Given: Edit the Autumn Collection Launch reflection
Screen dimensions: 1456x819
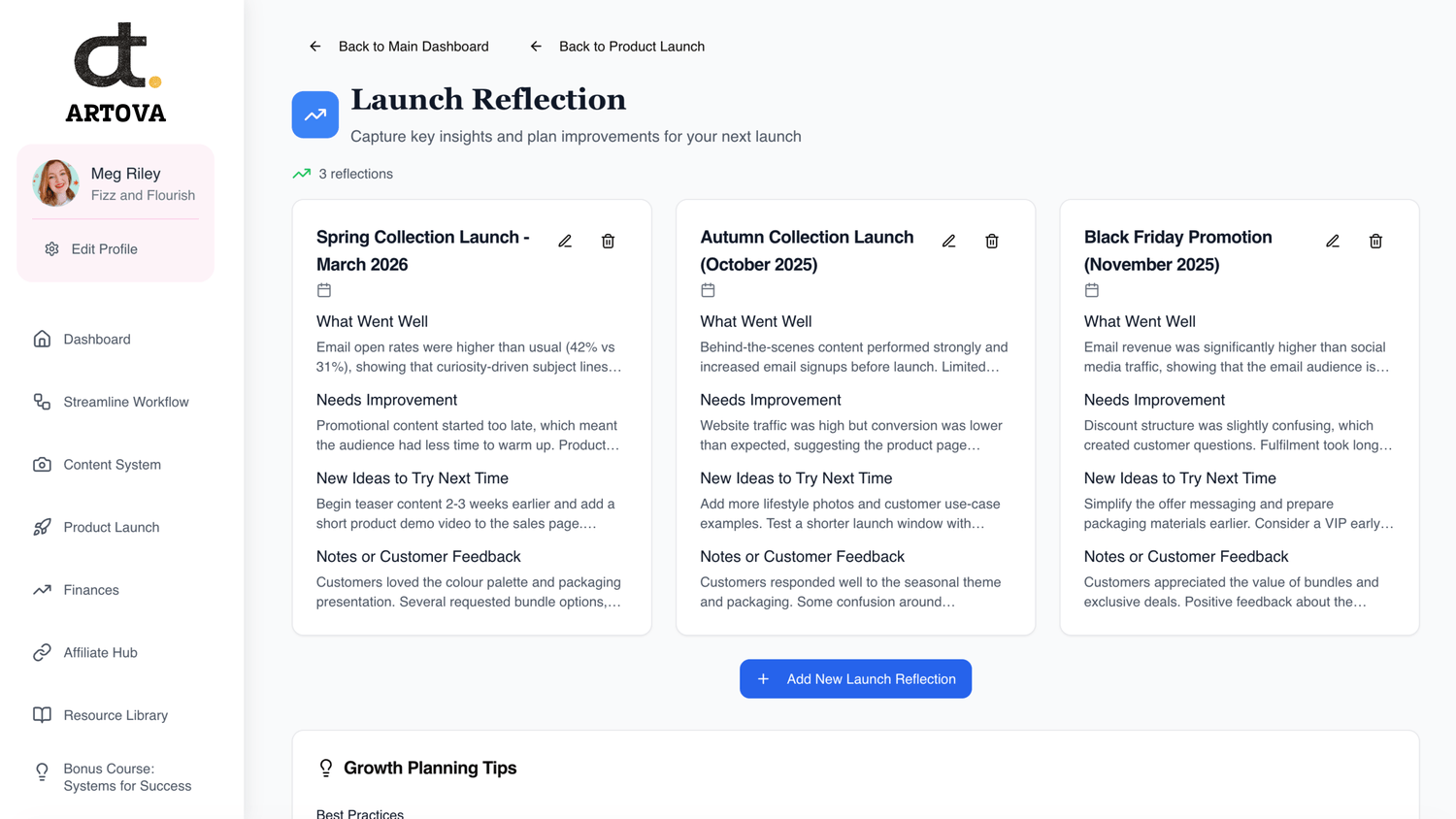Looking at the screenshot, I should coord(948,242).
